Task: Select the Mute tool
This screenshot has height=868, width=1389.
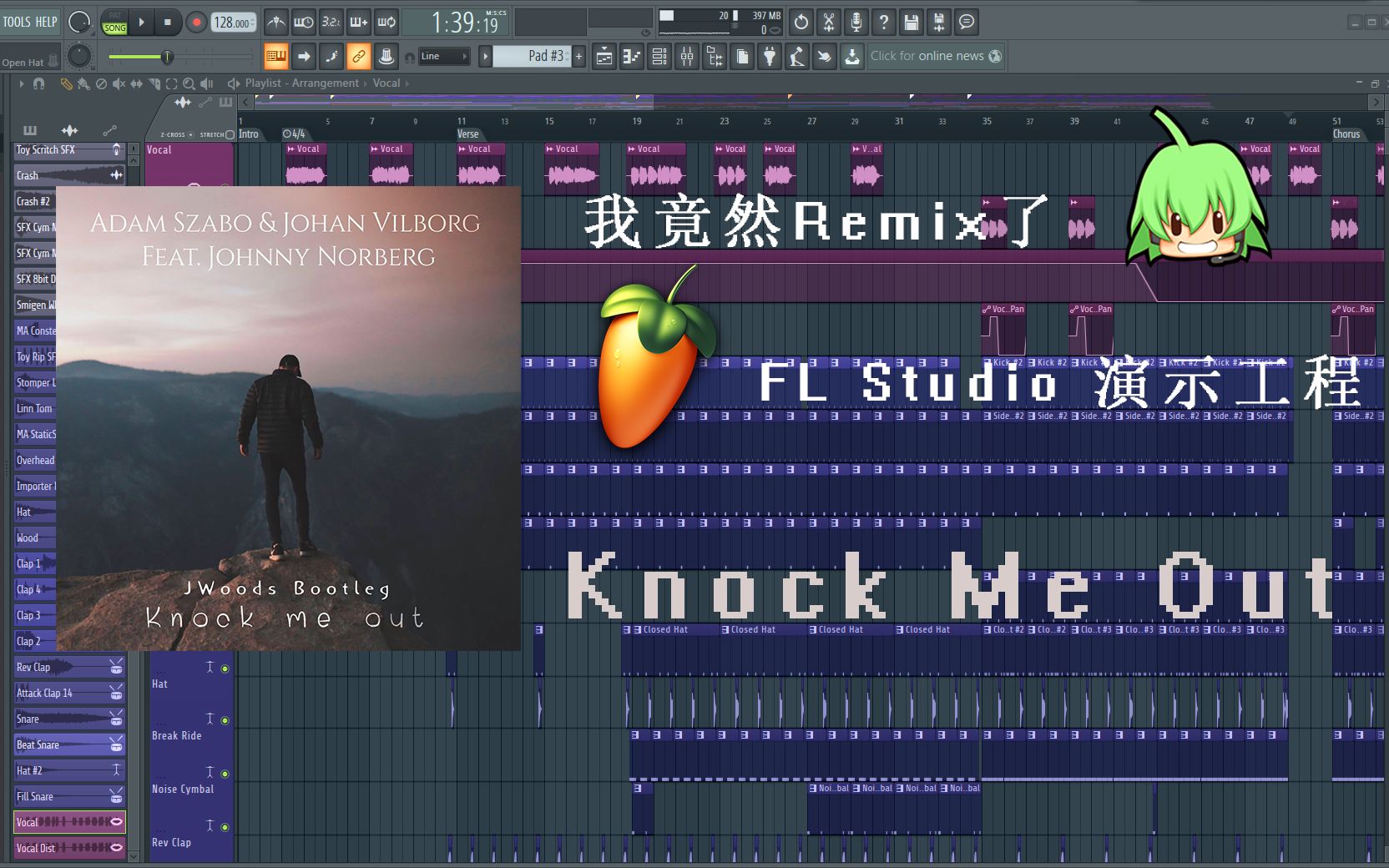Action: (119, 83)
